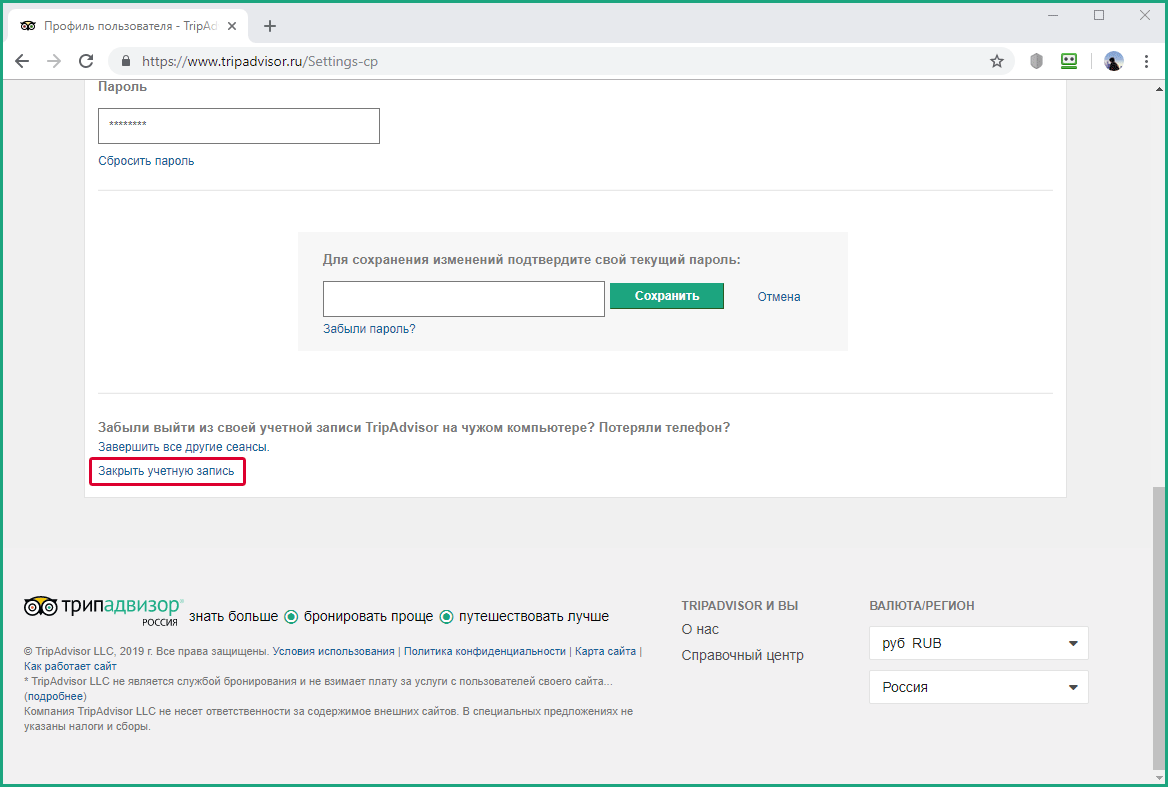The width and height of the screenshot is (1168, 787).
Task: Open Политика конфиденциальности link
Action: click(x=485, y=651)
